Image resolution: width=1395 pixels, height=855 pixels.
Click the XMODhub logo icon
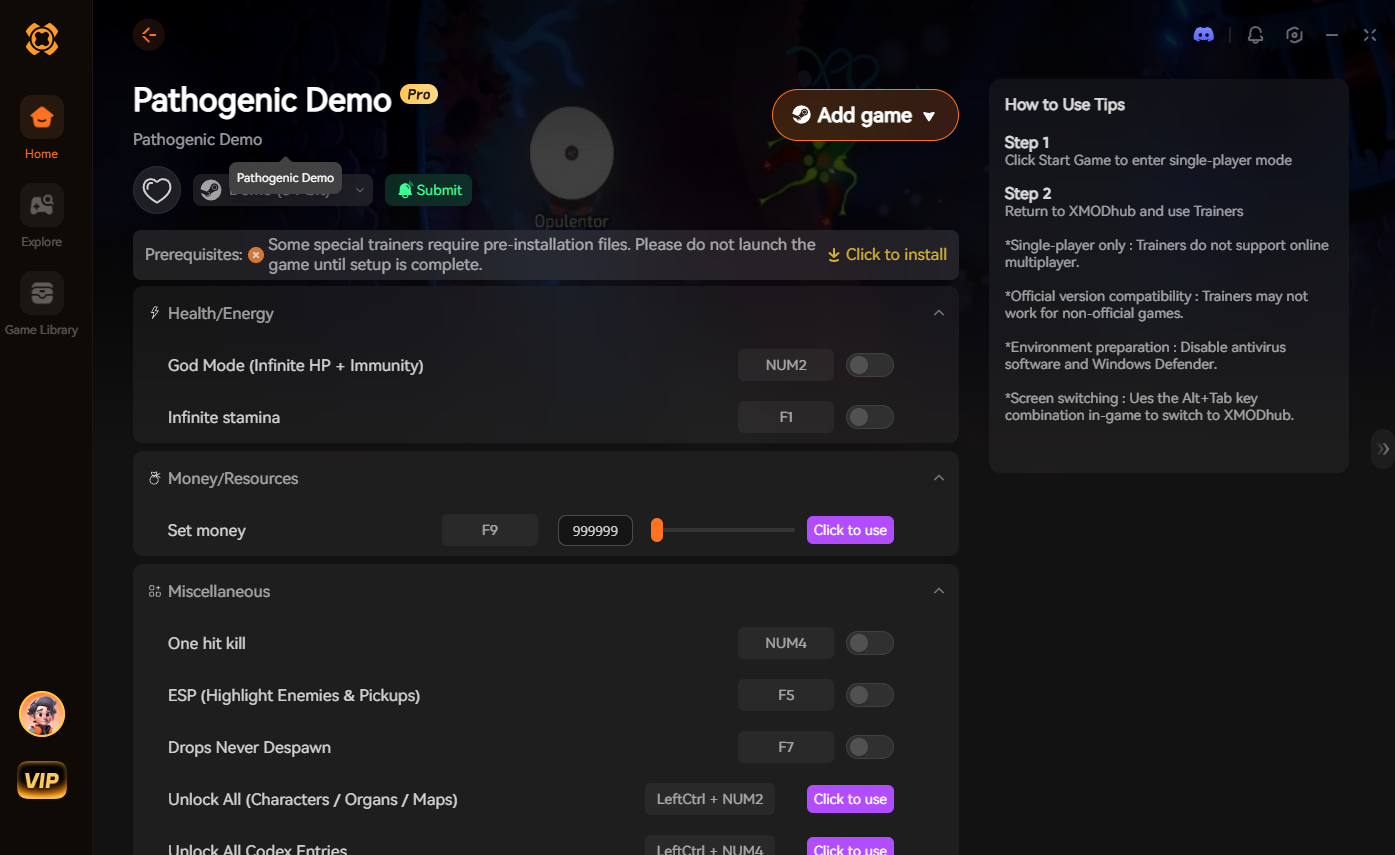click(42, 39)
